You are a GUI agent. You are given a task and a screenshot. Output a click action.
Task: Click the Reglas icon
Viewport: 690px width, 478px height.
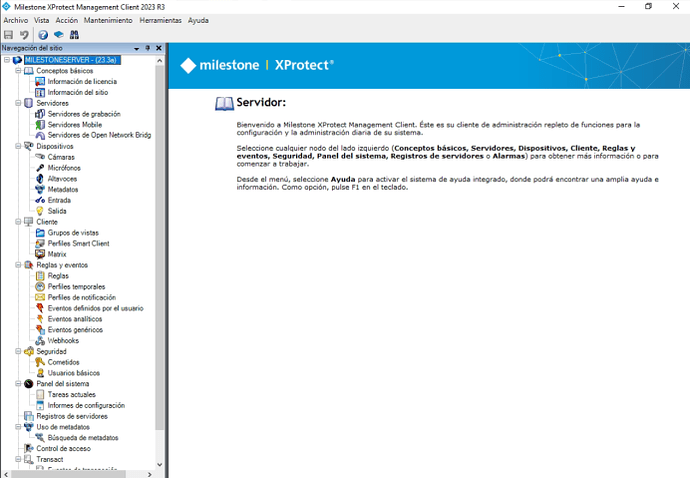(40, 276)
